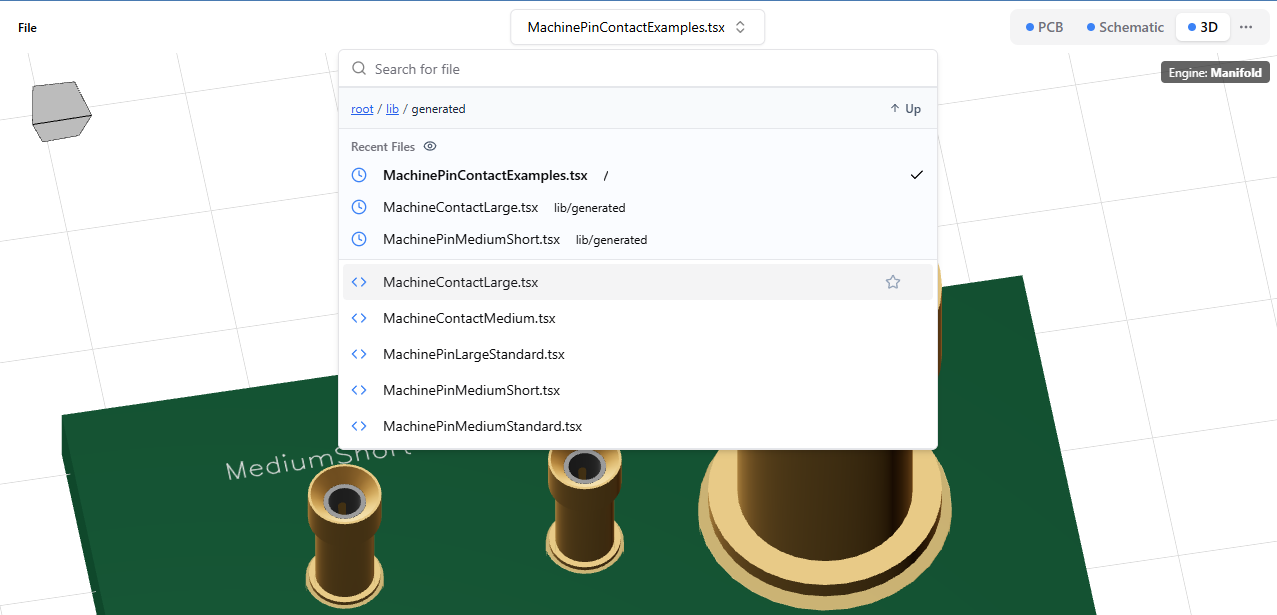The width and height of the screenshot is (1277, 615).
Task: Click the clock icon beside MachinePinContactExamples.tsx
Action: tap(360, 175)
